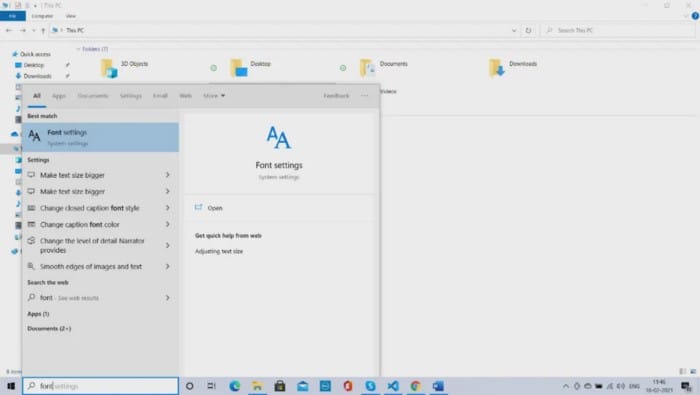Open the Computer ribbon tab in File Explorer
Screen dimensions: 700x395
[x=42, y=16]
